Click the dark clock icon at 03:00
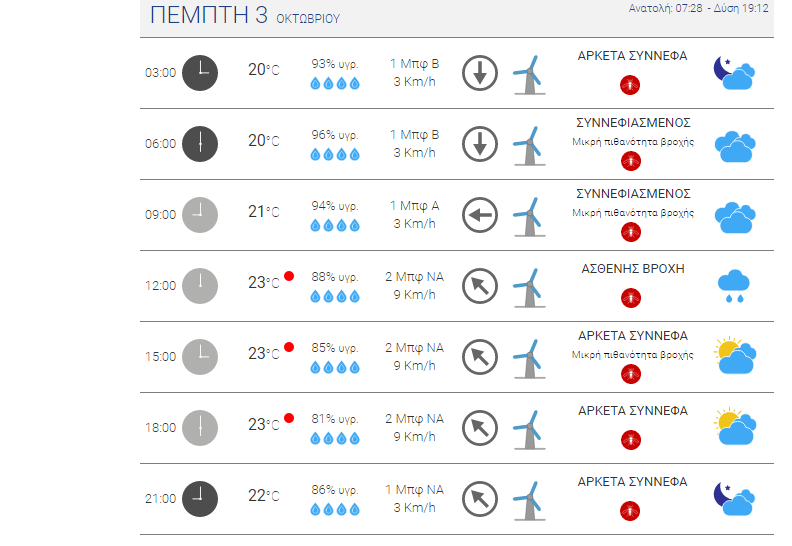This screenshot has height=546, width=792. pyautogui.click(x=200, y=73)
